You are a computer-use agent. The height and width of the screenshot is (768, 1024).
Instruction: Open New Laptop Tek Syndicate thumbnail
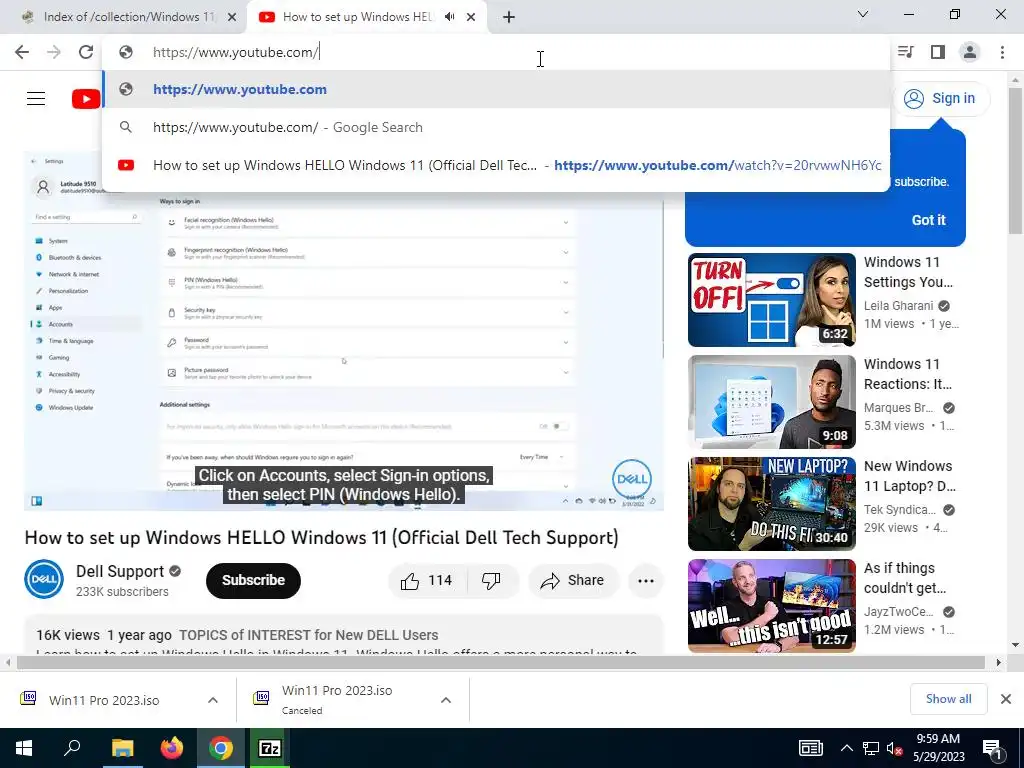[771, 504]
